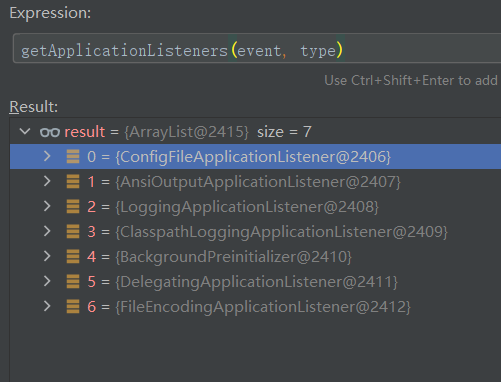Select the DelegatingApplicationListener@2411 row
Viewport: 501px width, 382px height.
coord(255,282)
